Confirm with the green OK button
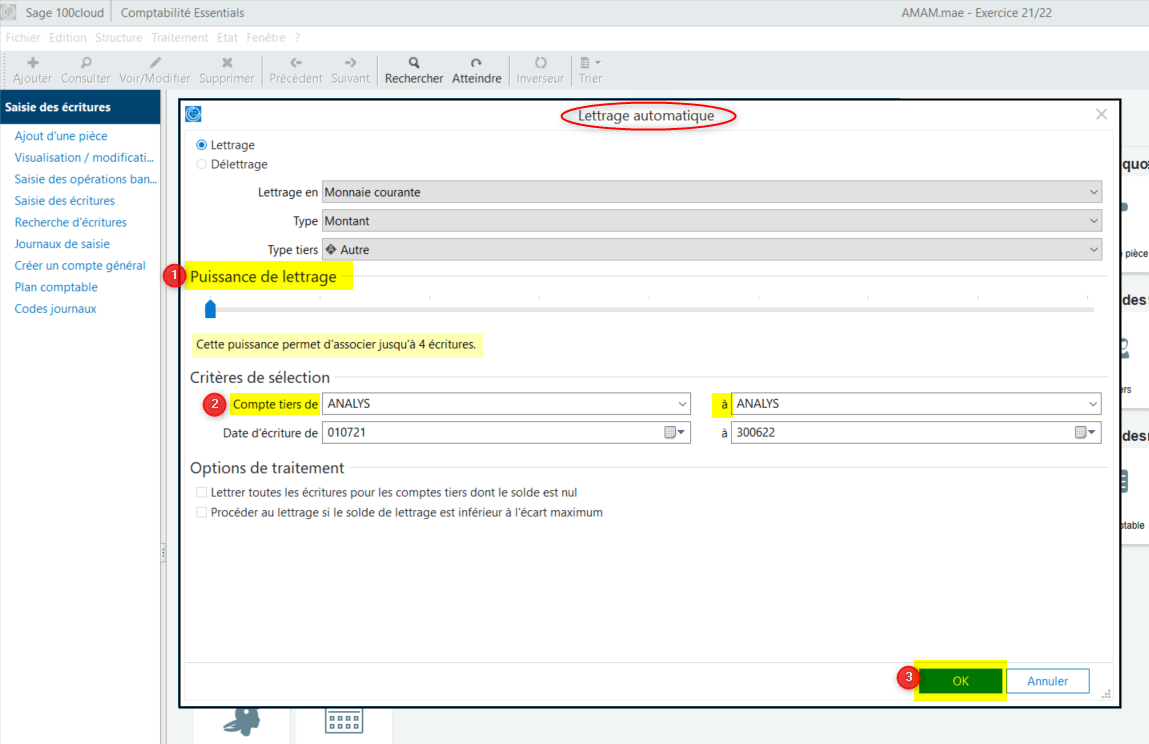This screenshot has width=1149, height=744. pyautogui.click(x=960, y=681)
